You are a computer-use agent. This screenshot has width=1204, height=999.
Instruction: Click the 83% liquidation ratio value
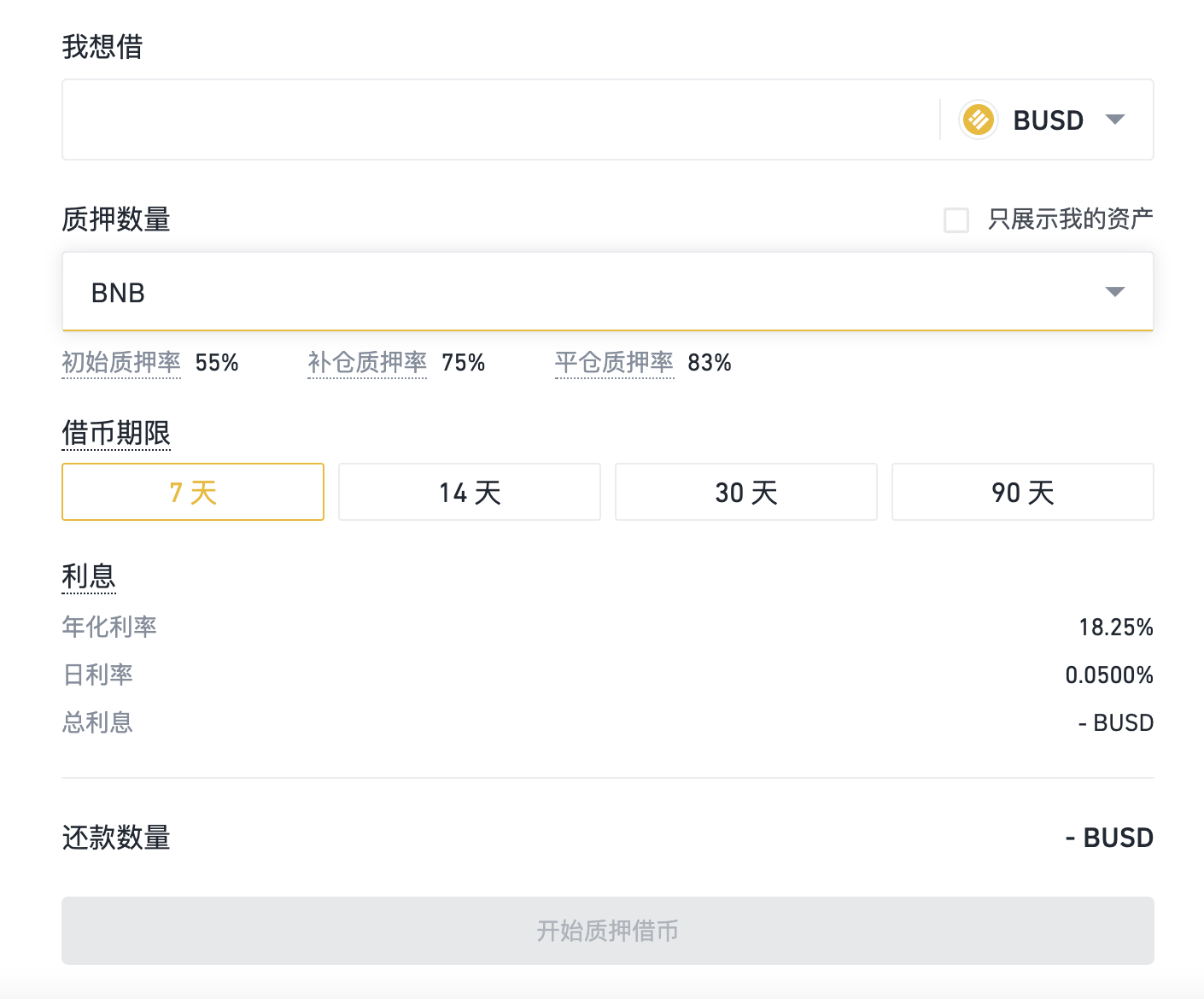click(x=710, y=363)
